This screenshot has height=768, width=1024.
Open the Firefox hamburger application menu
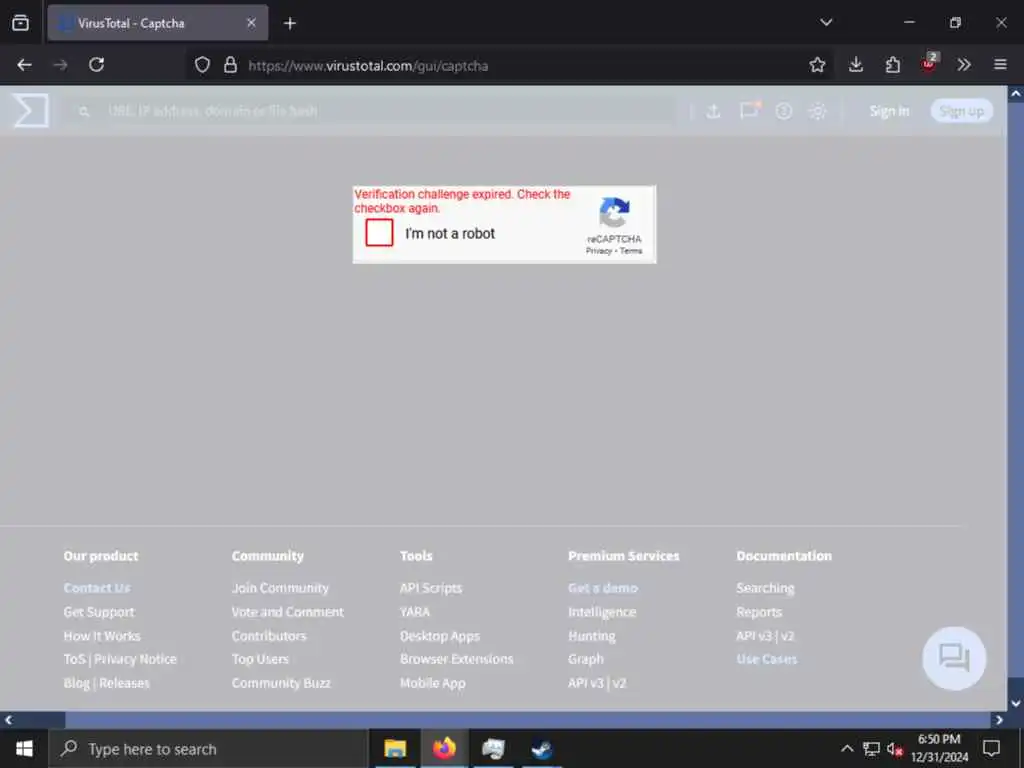tap(1000, 65)
